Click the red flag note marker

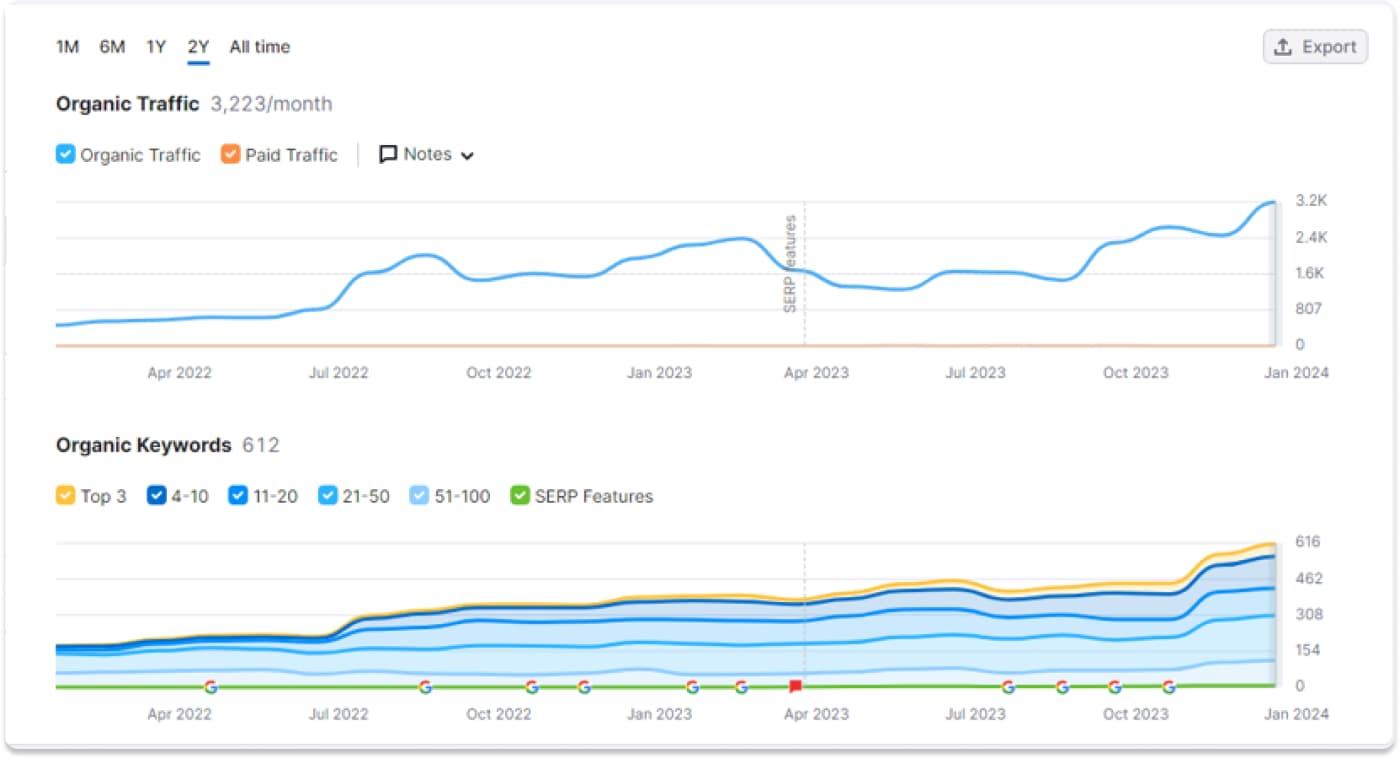tap(795, 686)
